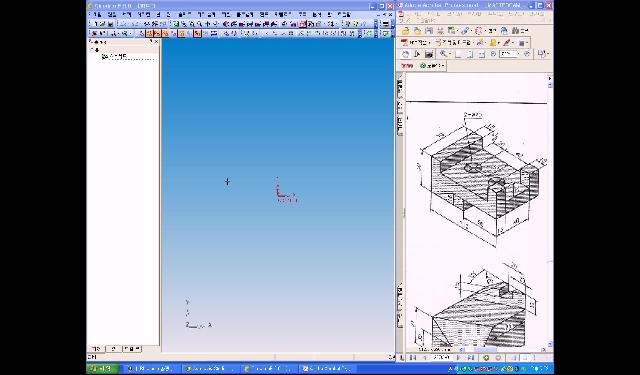Go to next page in Acrobat
Viewport: 640px width, 375px height.
pos(458,357)
